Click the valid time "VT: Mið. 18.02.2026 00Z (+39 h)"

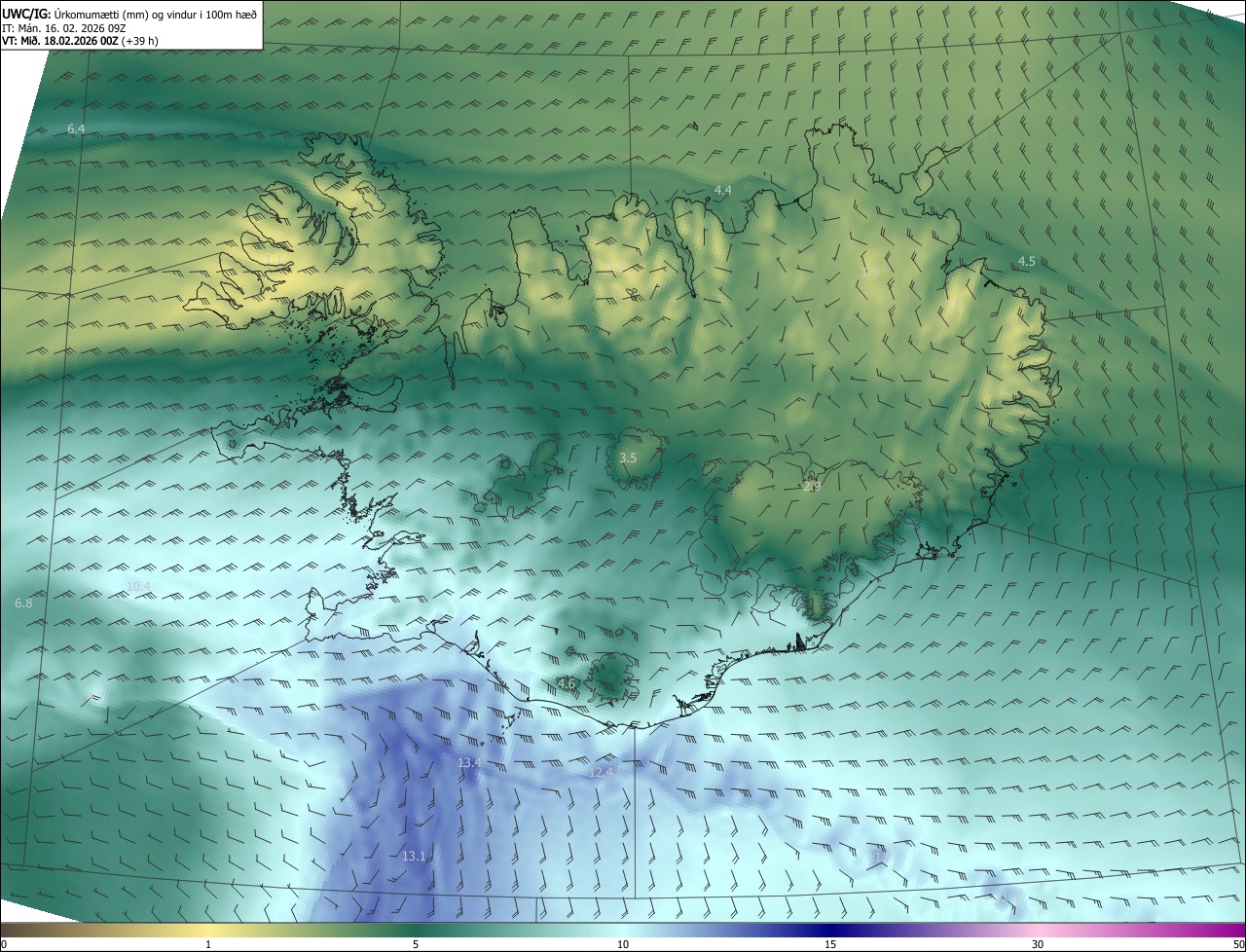80,41
